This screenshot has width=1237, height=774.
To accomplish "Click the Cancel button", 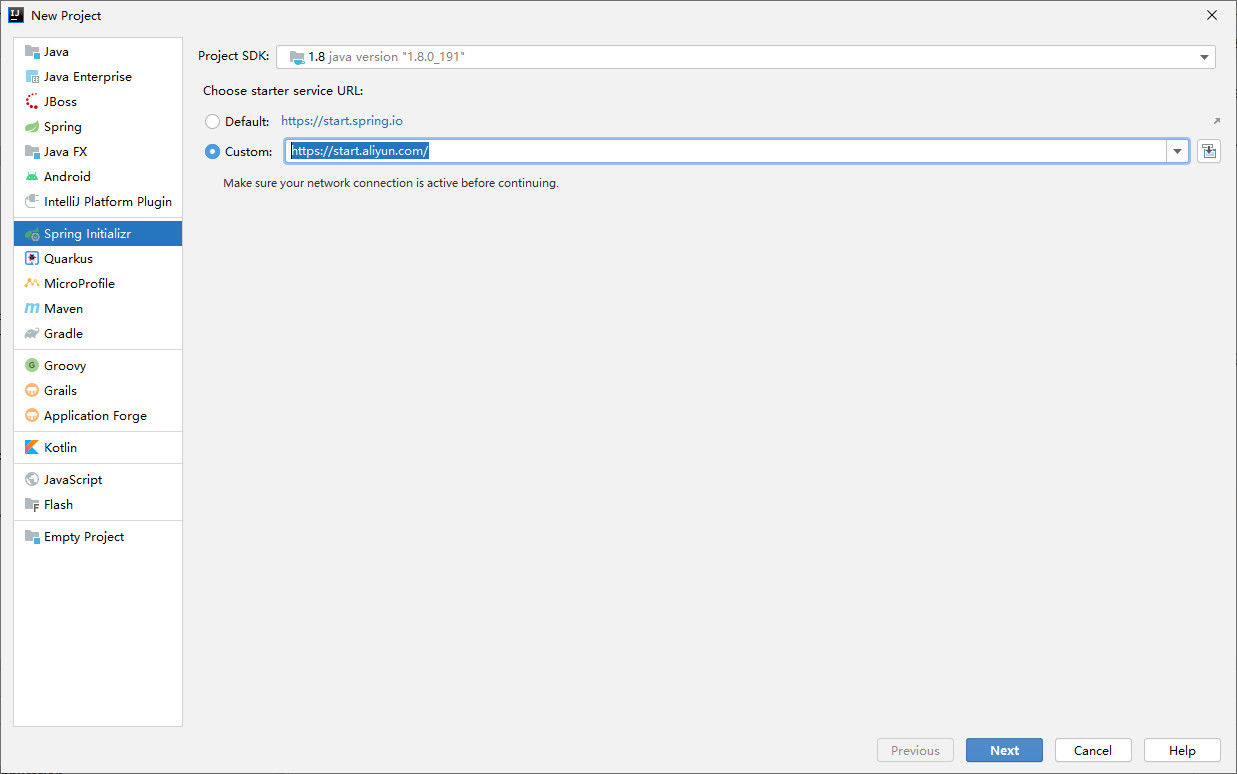I will point(1093,750).
